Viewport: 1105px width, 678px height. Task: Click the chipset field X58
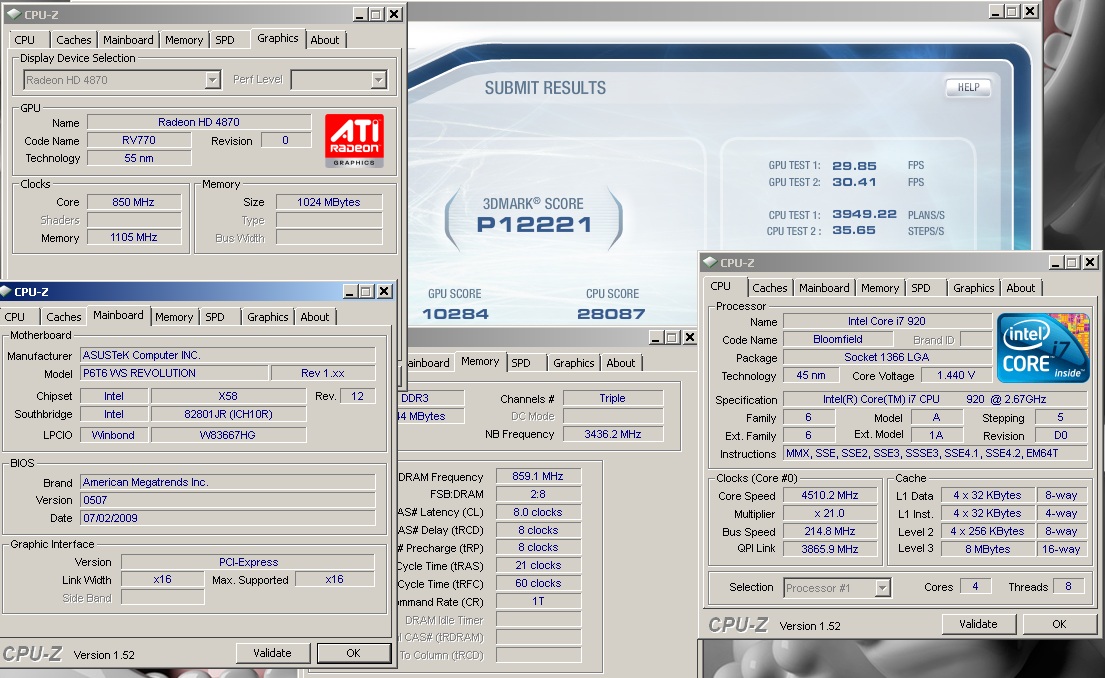[228, 396]
